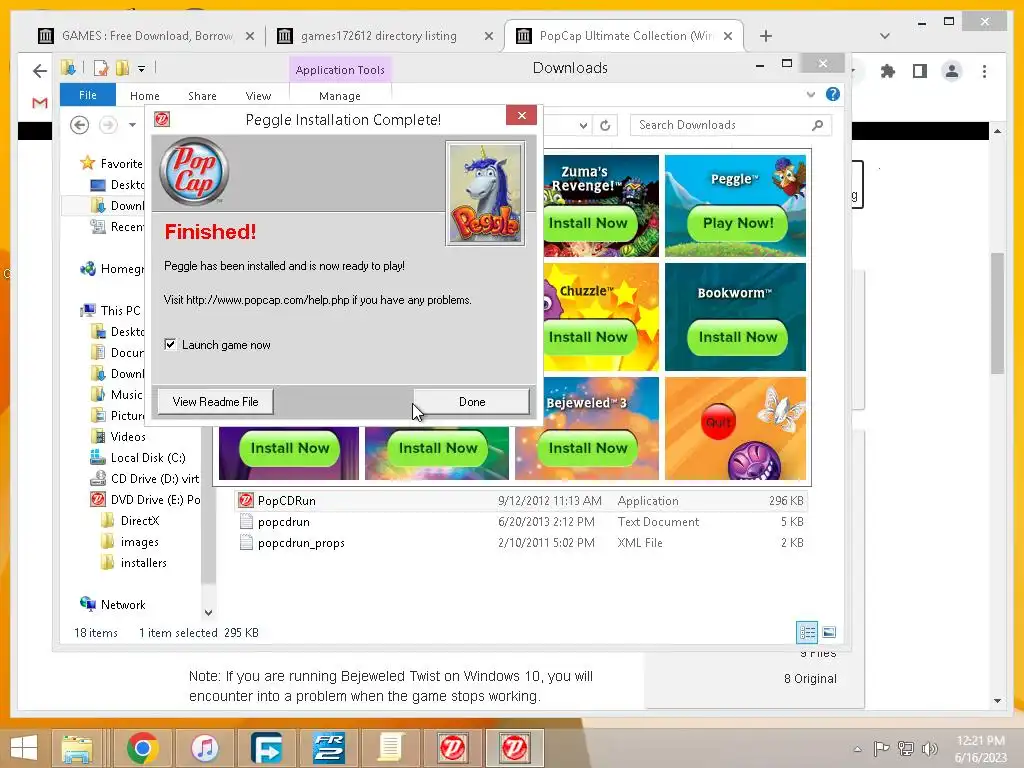This screenshot has height=768, width=1024.
Task: Open the File tab in Explorer ribbon
Action: 88,95
